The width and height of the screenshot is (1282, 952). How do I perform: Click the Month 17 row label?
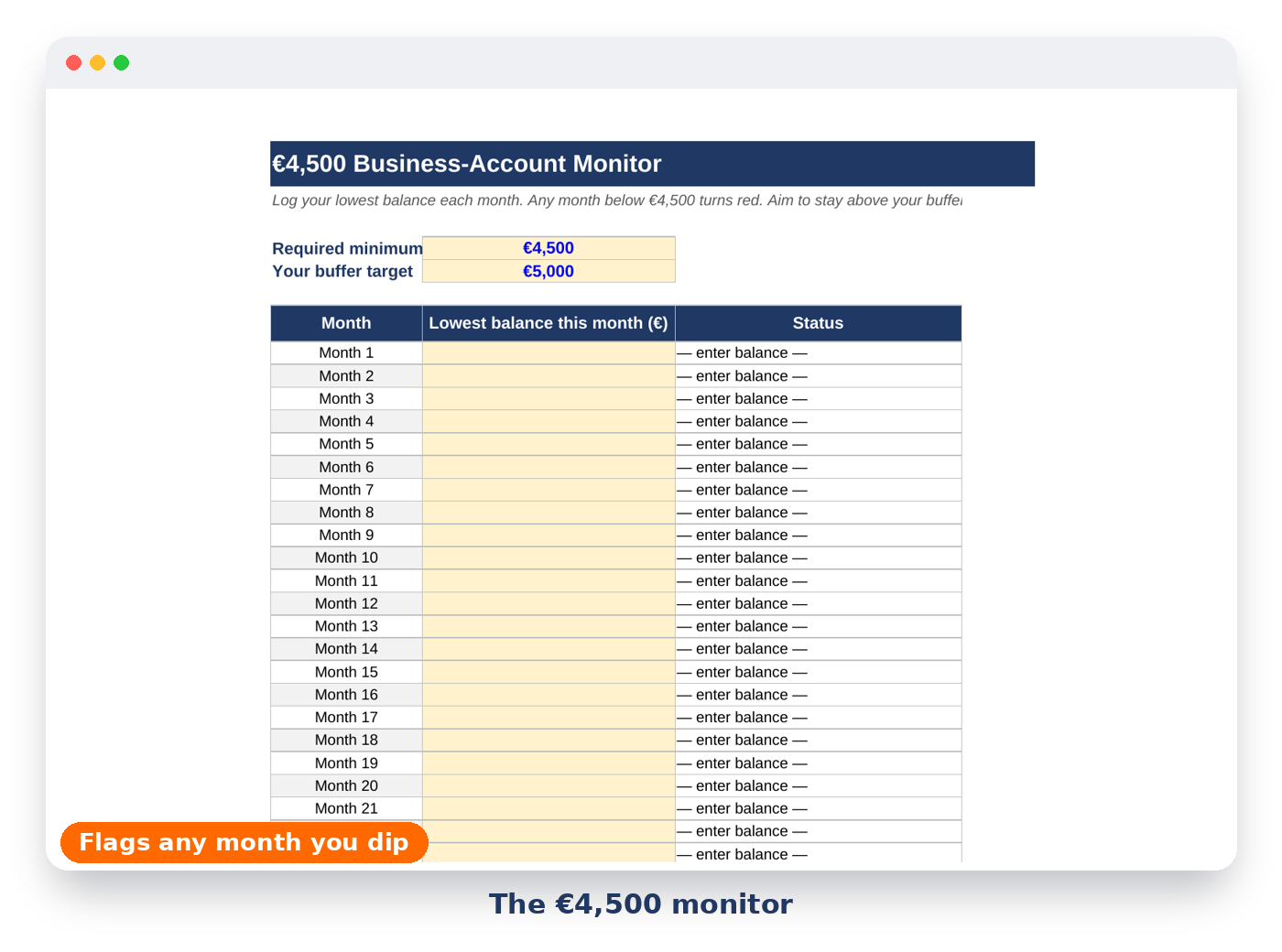[x=346, y=718]
